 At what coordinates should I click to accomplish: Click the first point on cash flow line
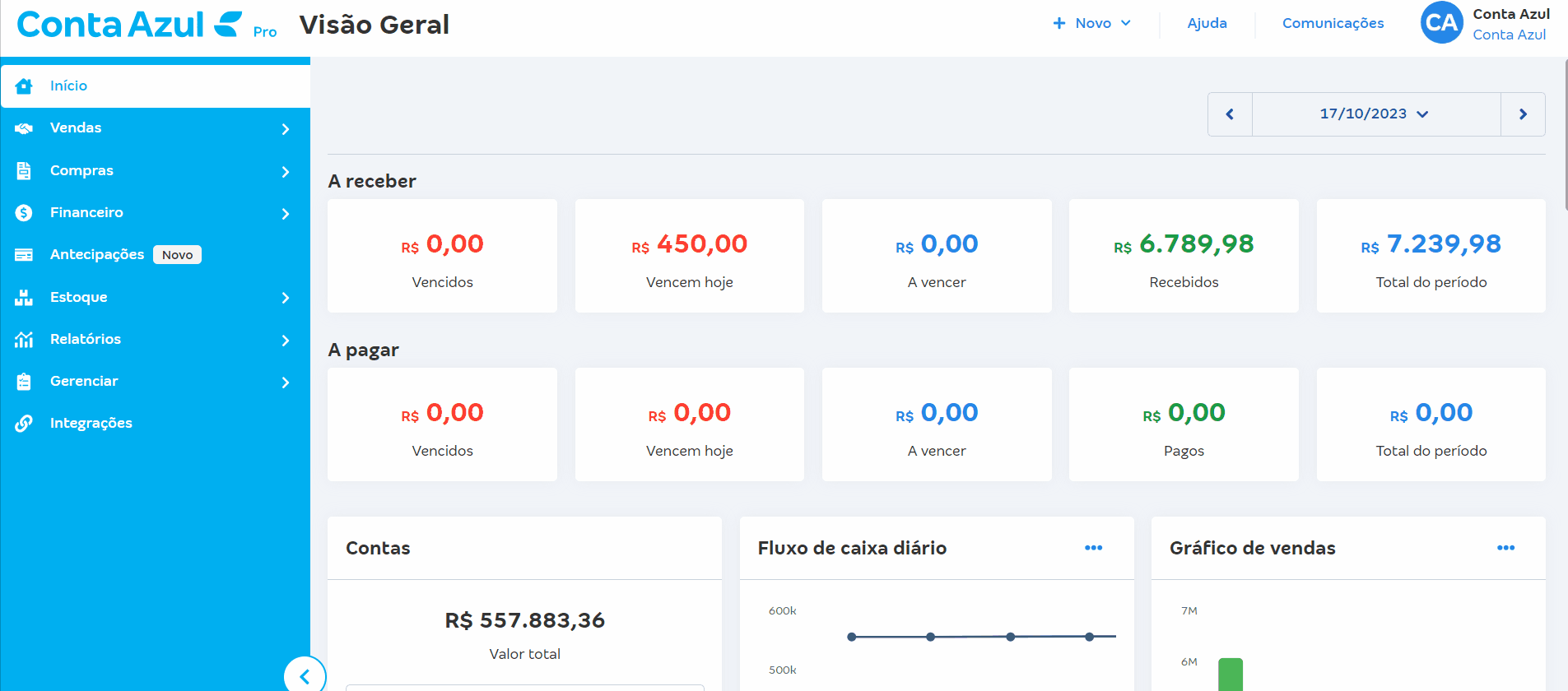[852, 637]
